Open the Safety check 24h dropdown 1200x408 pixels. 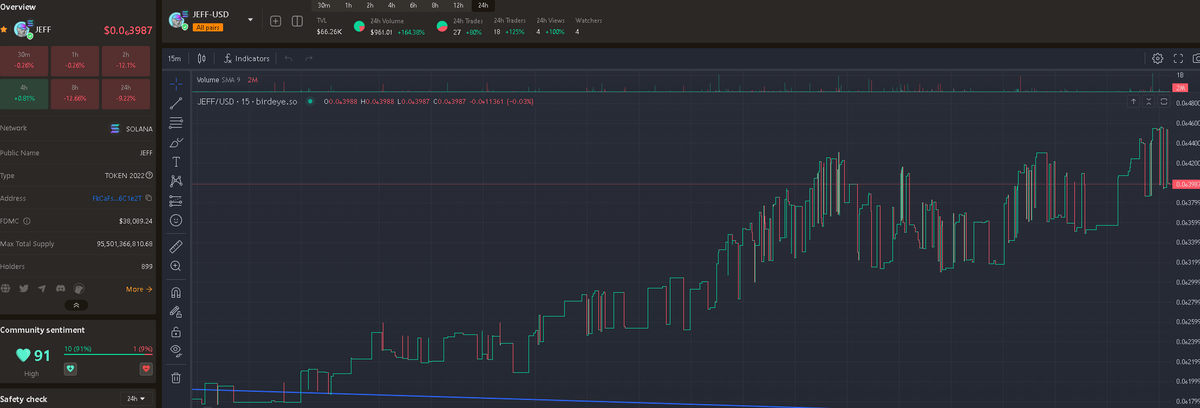[x=134, y=399]
